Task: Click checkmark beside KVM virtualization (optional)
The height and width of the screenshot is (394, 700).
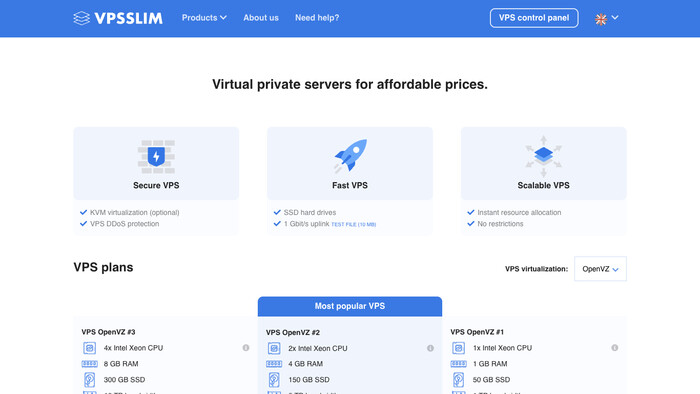Action: pyautogui.click(x=83, y=212)
